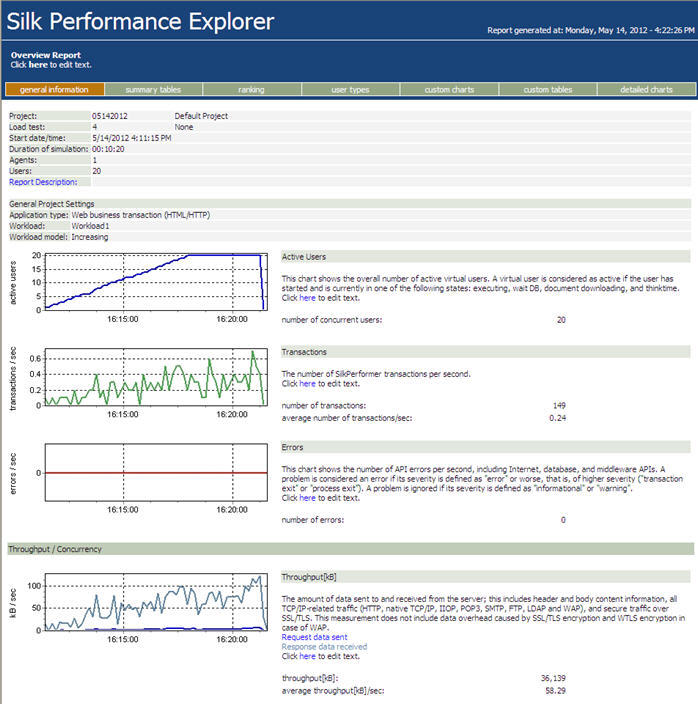Viewport: 698px width, 704px height.
Task: Click 'here' link in Errors description
Action: [x=307, y=498]
